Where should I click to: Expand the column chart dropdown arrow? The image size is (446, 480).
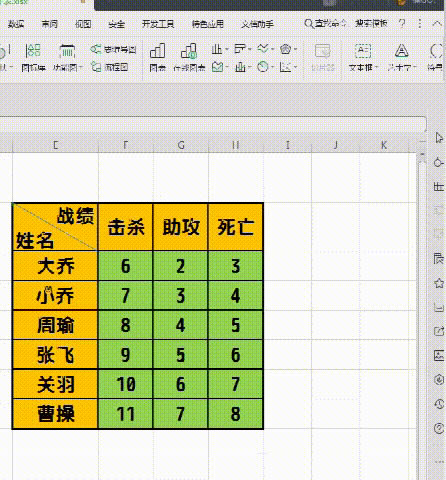[227, 49]
